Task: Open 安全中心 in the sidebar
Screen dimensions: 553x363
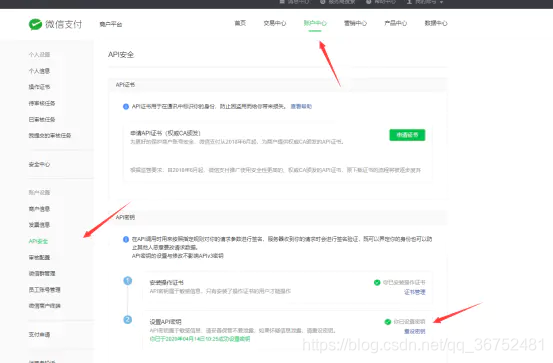Action: tap(39, 164)
